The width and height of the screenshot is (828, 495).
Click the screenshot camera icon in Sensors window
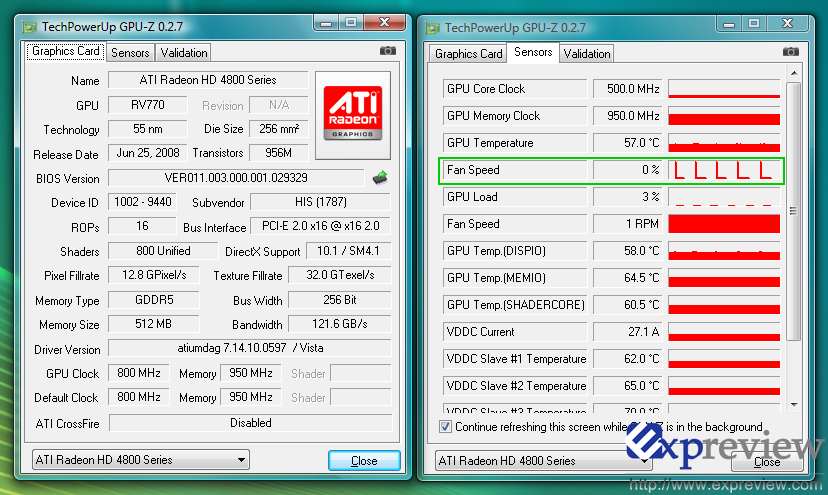click(x=791, y=51)
